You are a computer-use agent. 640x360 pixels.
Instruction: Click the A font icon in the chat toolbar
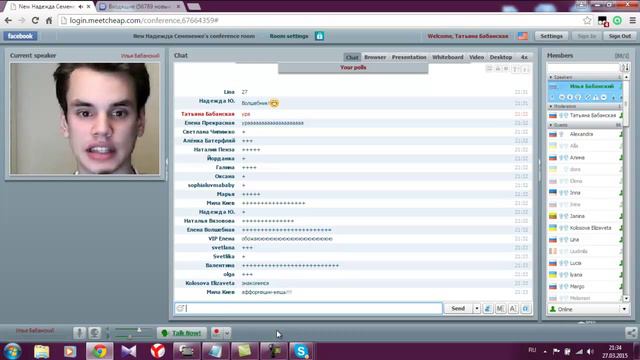(513, 309)
